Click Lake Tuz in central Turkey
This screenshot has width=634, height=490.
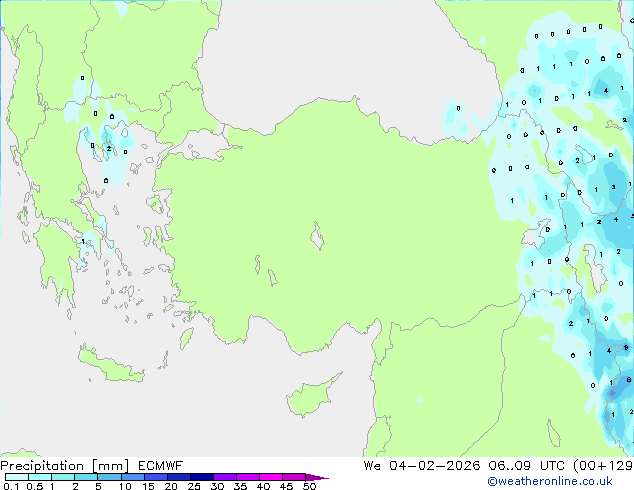point(317,236)
